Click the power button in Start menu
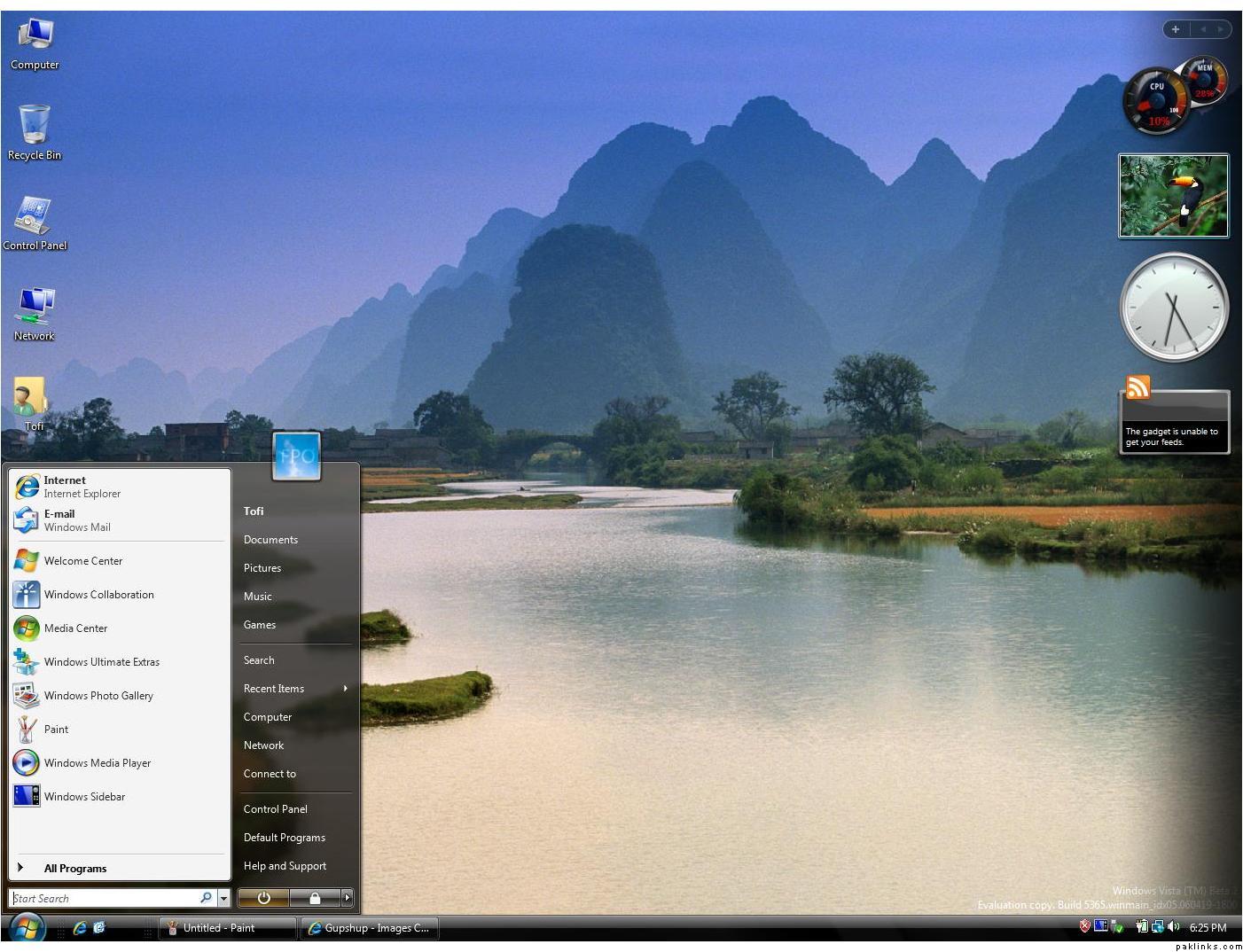 263,898
